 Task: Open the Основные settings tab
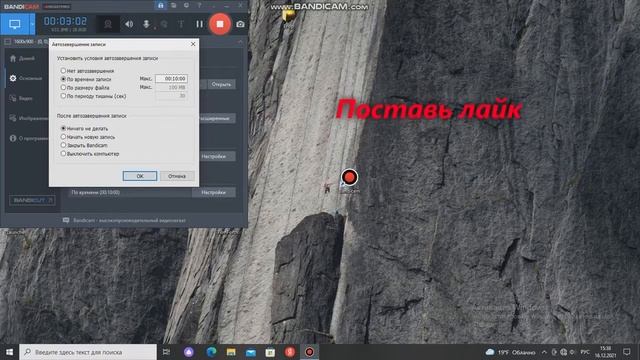tap(26, 78)
